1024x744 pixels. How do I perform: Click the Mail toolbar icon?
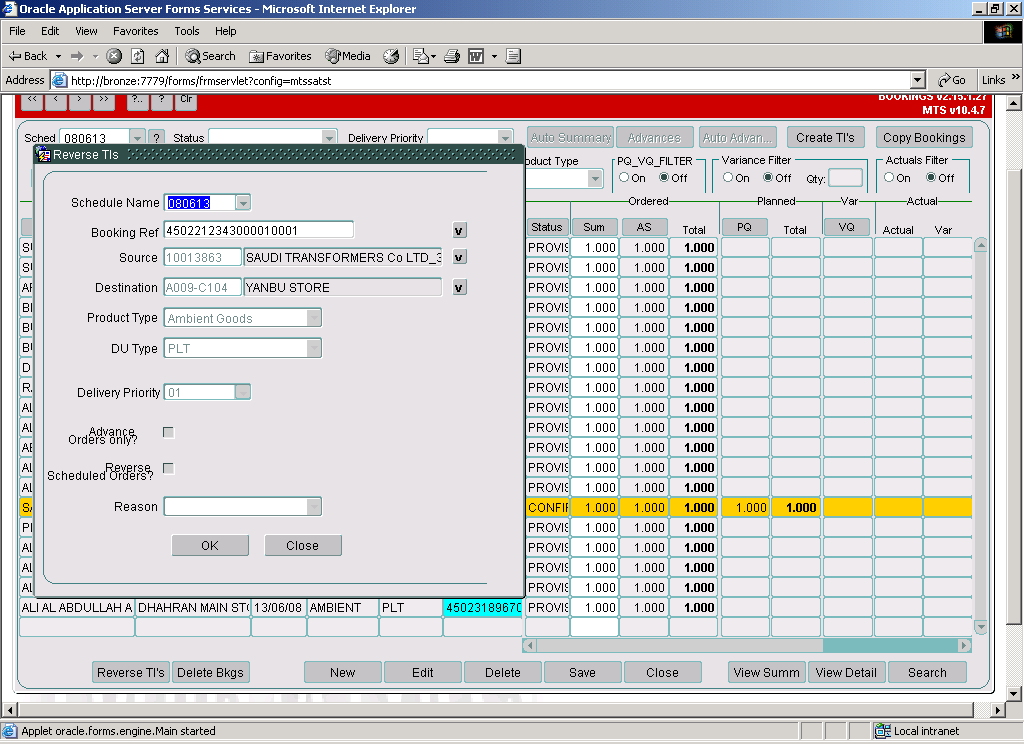tap(421, 56)
